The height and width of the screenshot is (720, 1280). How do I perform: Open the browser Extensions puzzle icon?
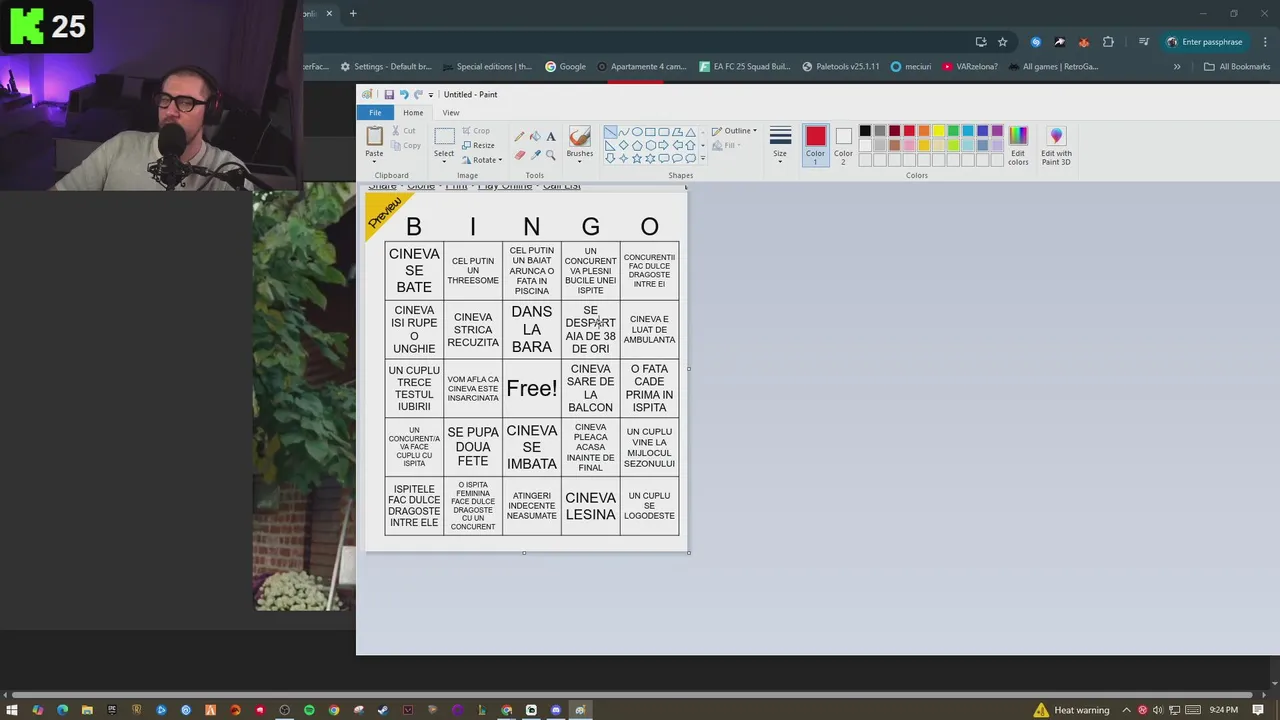[1108, 42]
